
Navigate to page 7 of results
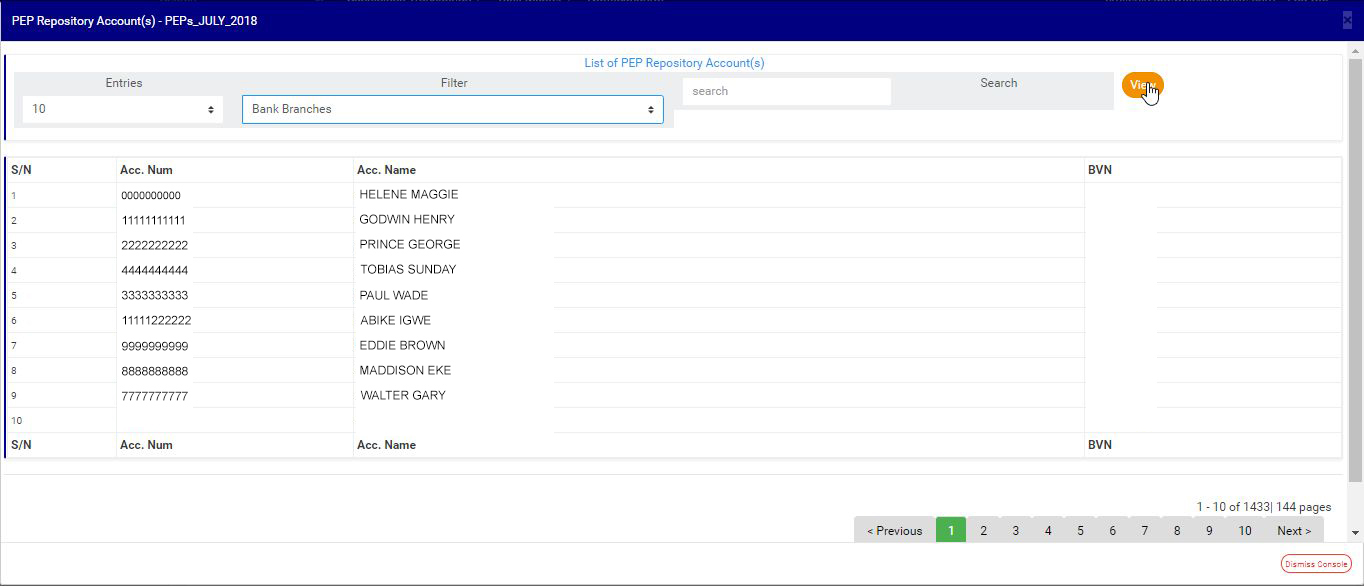click(1144, 531)
